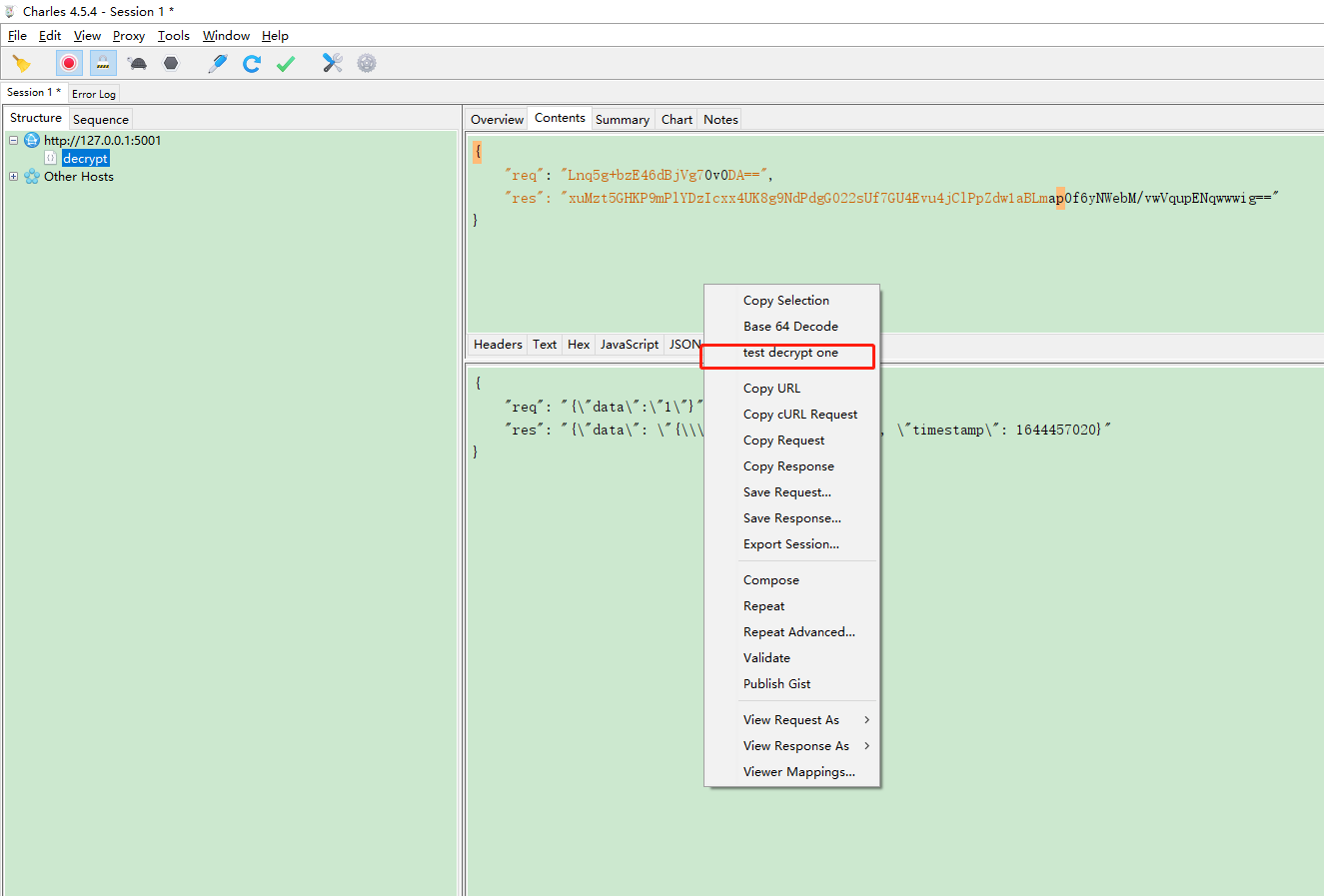Switch to the Error Log tab
The width and height of the screenshot is (1324, 896).
click(93, 94)
